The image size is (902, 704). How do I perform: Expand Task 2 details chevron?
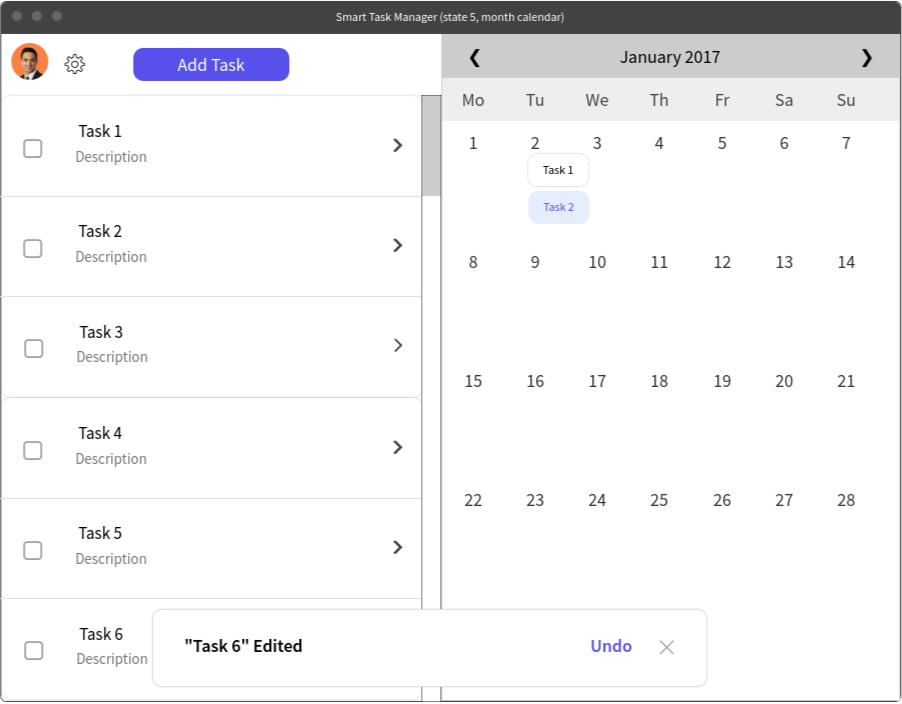(398, 245)
